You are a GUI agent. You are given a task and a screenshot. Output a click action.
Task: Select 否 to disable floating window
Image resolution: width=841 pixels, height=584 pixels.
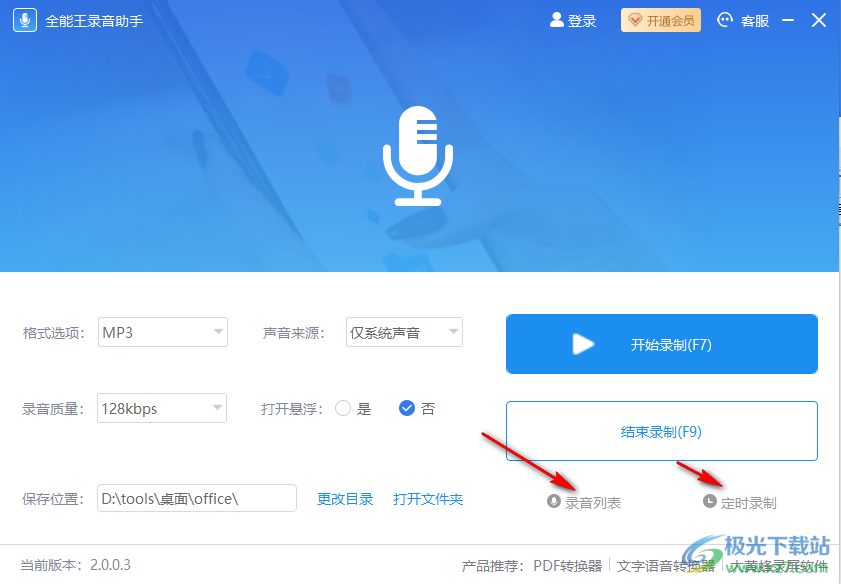click(407, 408)
